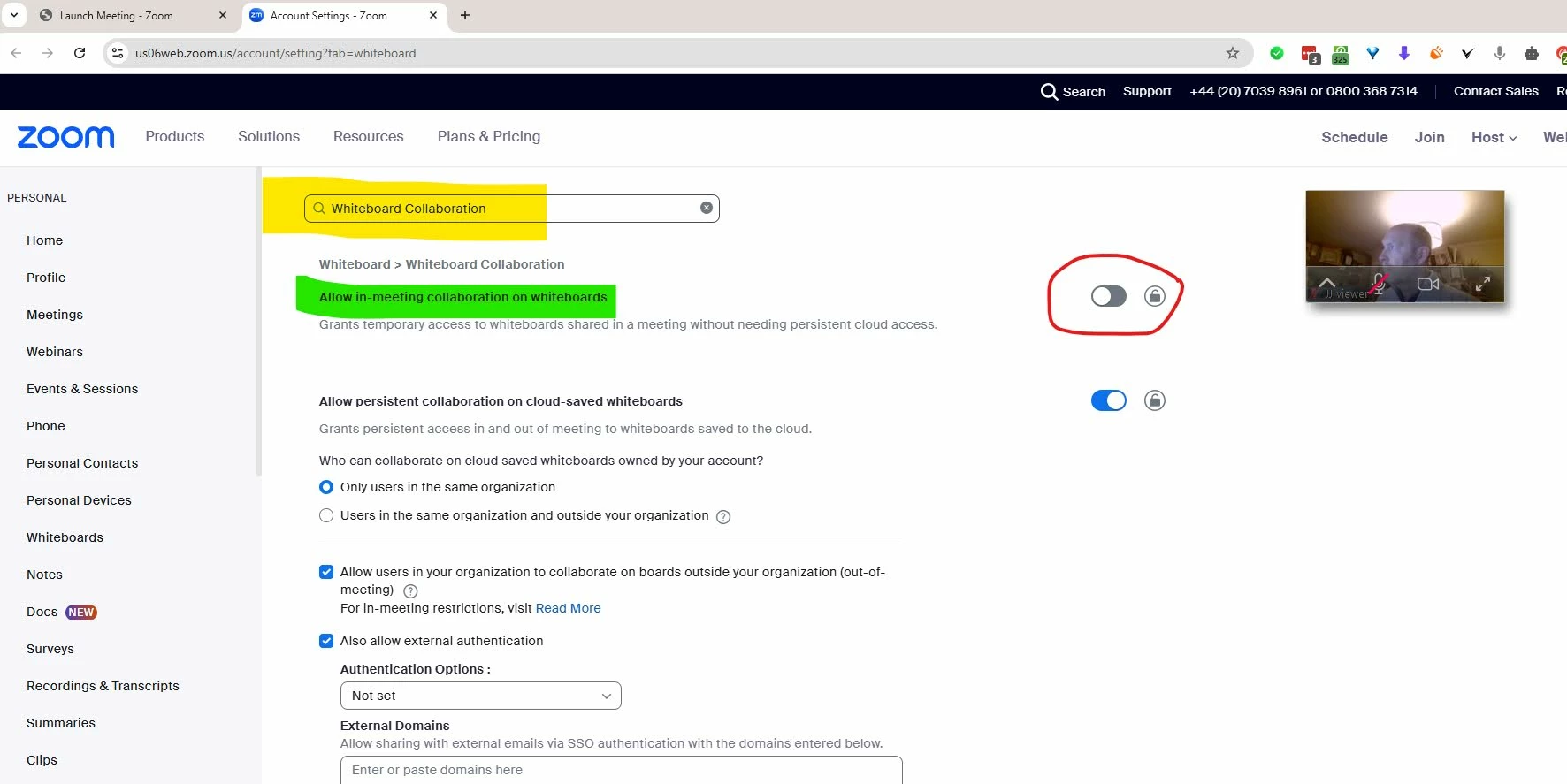Screen dimensions: 1567x784
Task: Open the site information icon in address bar
Action: click(x=118, y=53)
